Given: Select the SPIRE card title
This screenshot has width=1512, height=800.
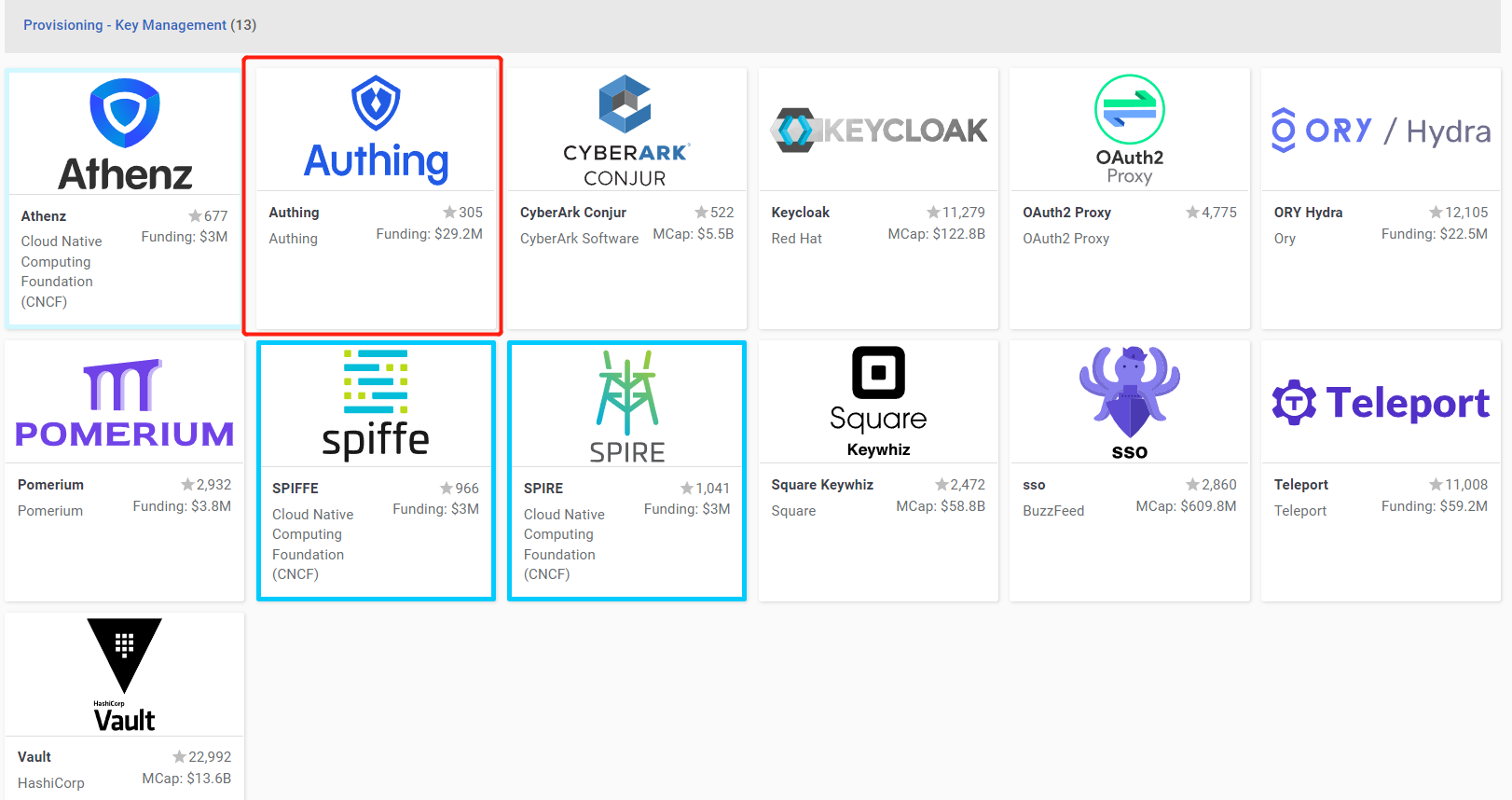Looking at the screenshot, I should click(x=543, y=489).
